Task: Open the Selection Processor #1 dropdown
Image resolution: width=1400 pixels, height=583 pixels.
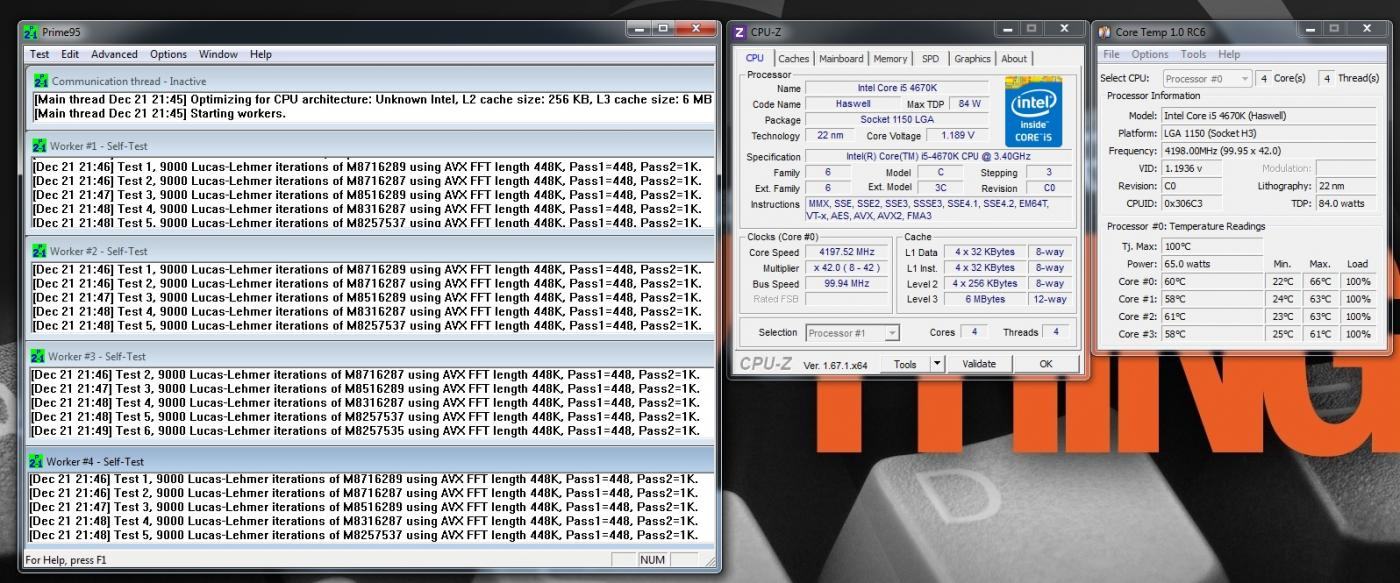Action: [852, 333]
